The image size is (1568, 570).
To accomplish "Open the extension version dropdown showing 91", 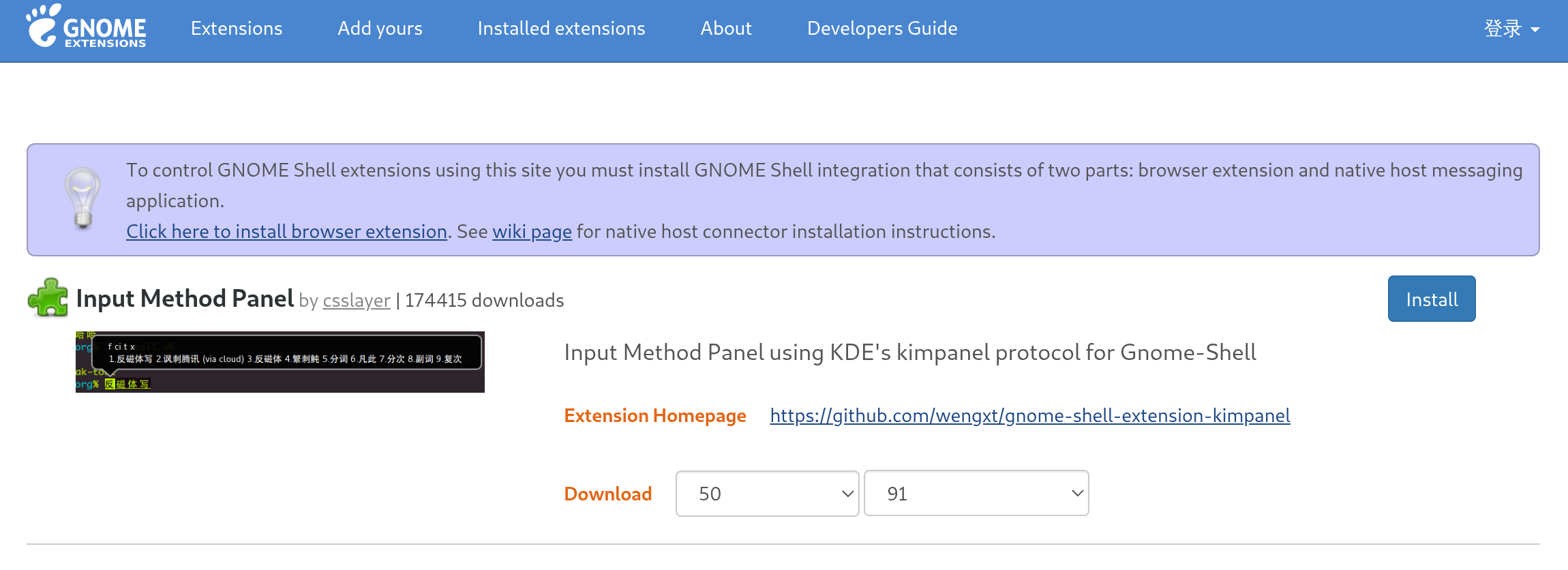I will pyautogui.click(x=976, y=494).
